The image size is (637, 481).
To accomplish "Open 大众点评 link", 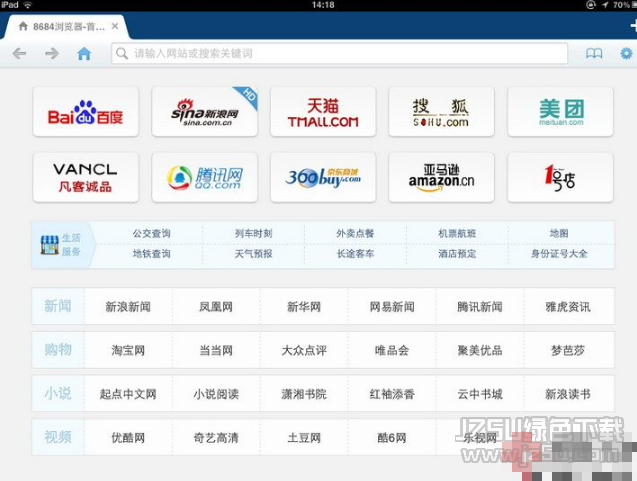I will pyautogui.click(x=304, y=350).
